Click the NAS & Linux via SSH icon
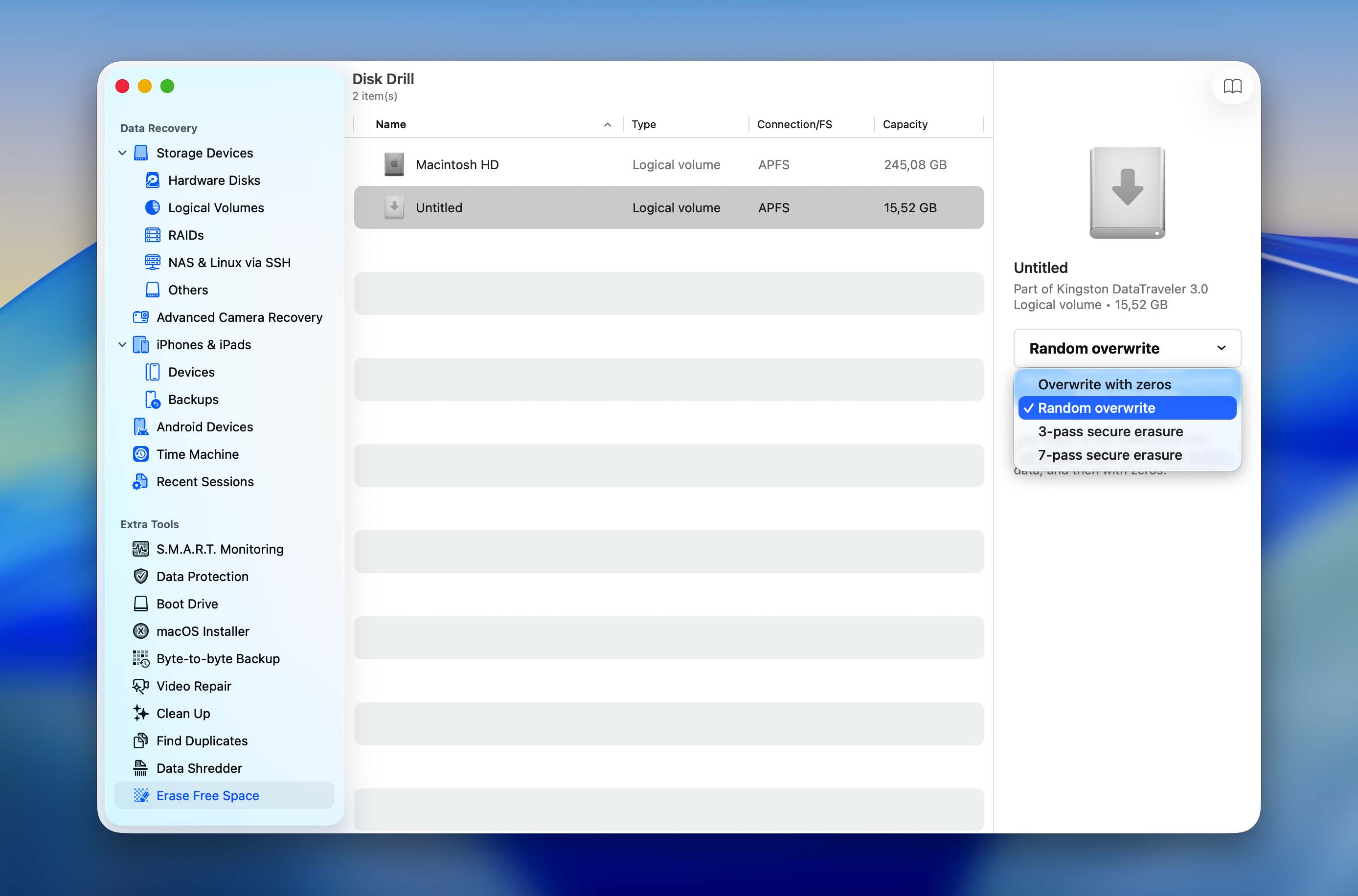The image size is (1358, 896). coord(153,263)
